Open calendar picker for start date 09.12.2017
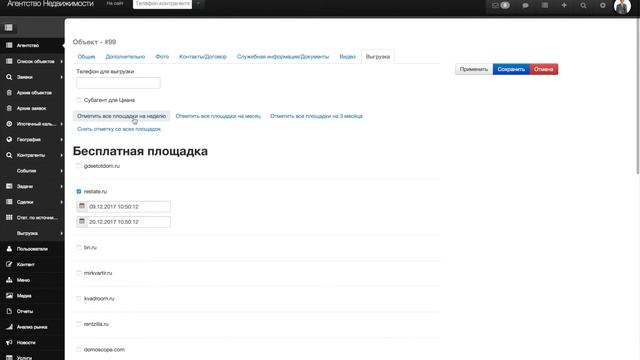Viewport: 640px width, 360px height. pyautogui.click(x=82, y=207)
